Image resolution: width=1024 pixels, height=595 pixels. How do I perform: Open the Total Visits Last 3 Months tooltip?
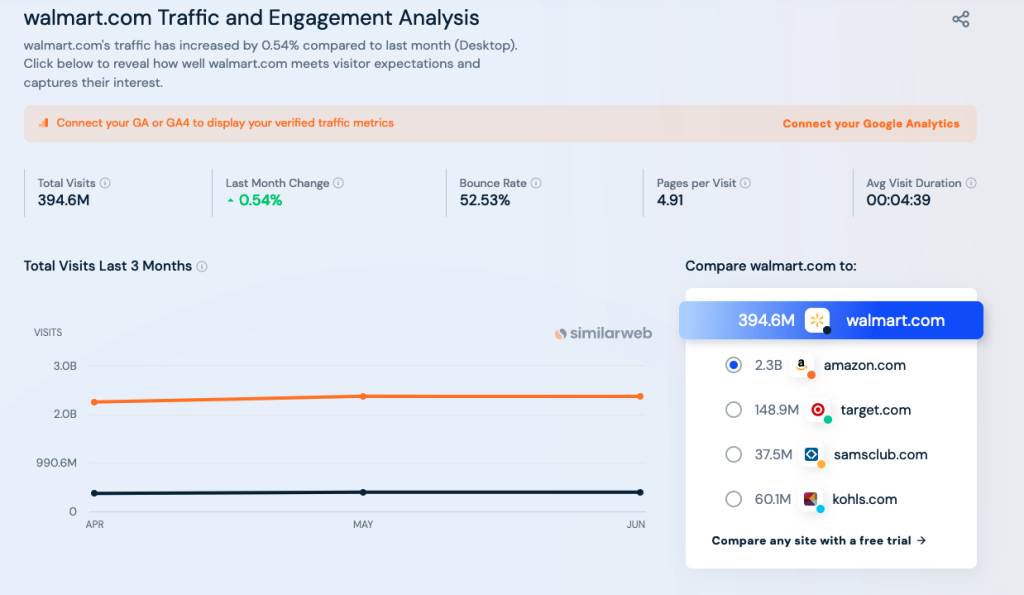201,266
